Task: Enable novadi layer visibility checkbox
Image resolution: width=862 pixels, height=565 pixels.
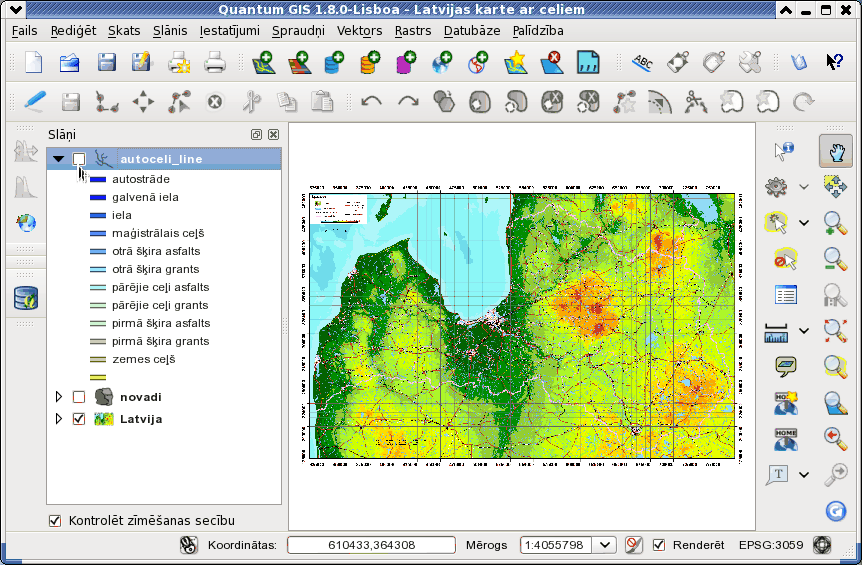Action: pos(79,397)
